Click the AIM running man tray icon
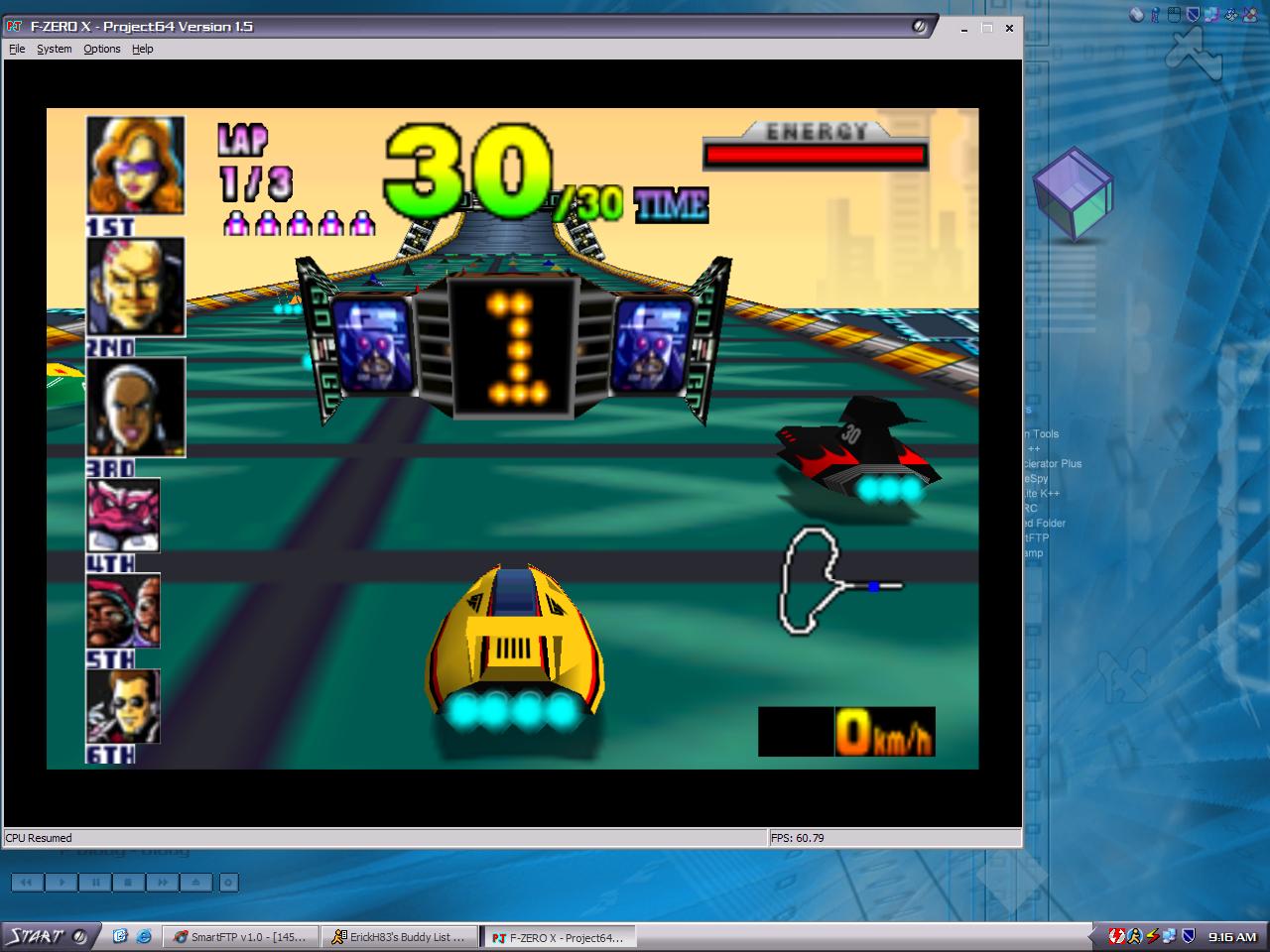 click(1134, 936)
